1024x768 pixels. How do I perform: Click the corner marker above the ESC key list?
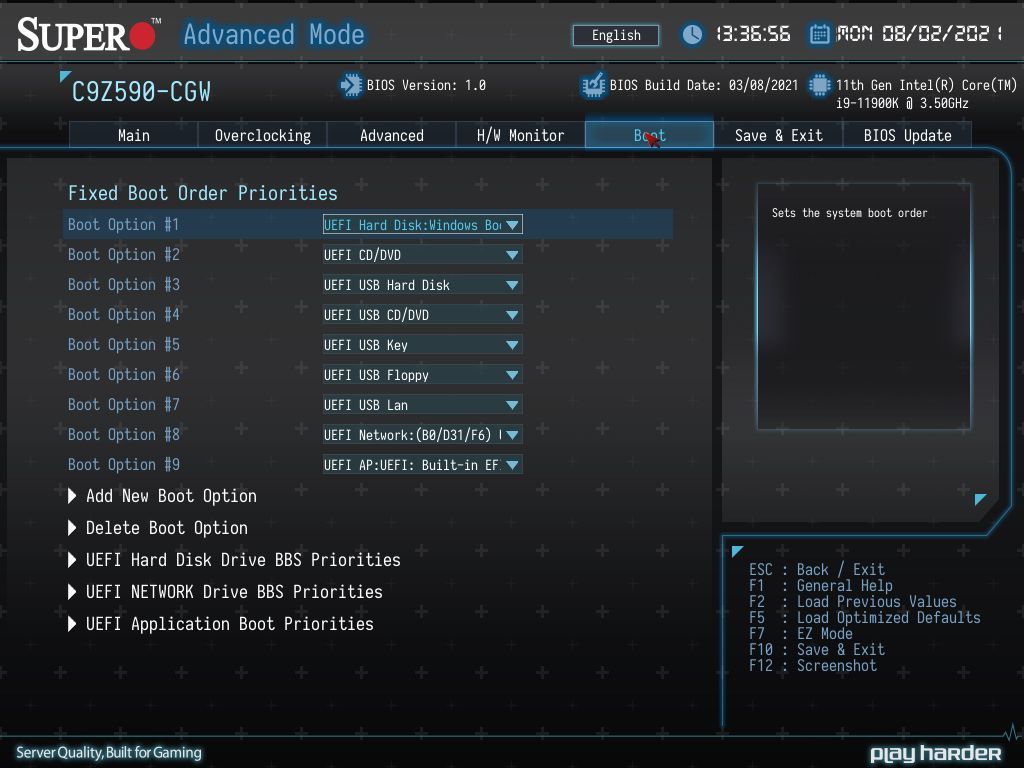tap(737, 551)
